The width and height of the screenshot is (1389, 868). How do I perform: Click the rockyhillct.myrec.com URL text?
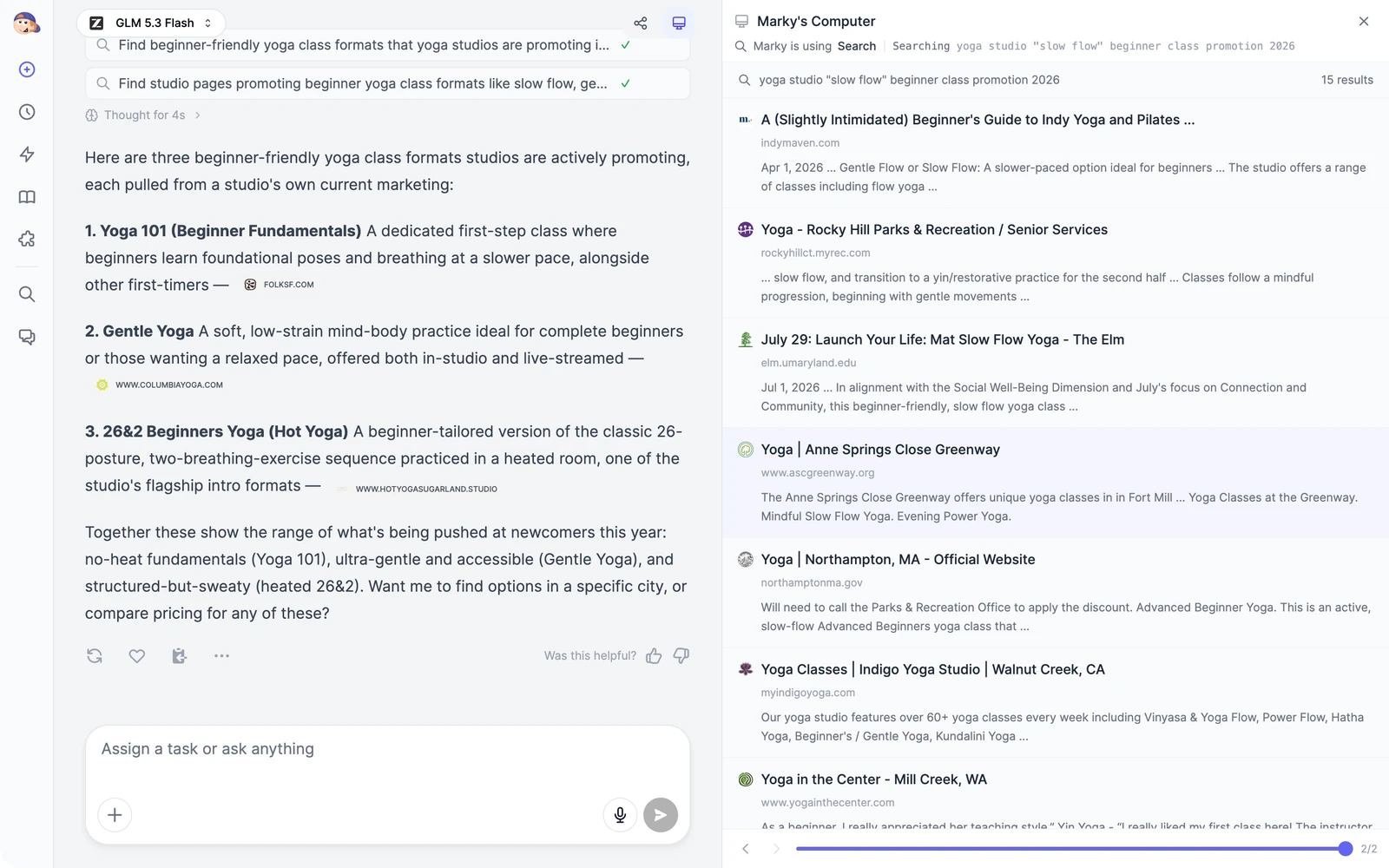[x=815, y=253]
